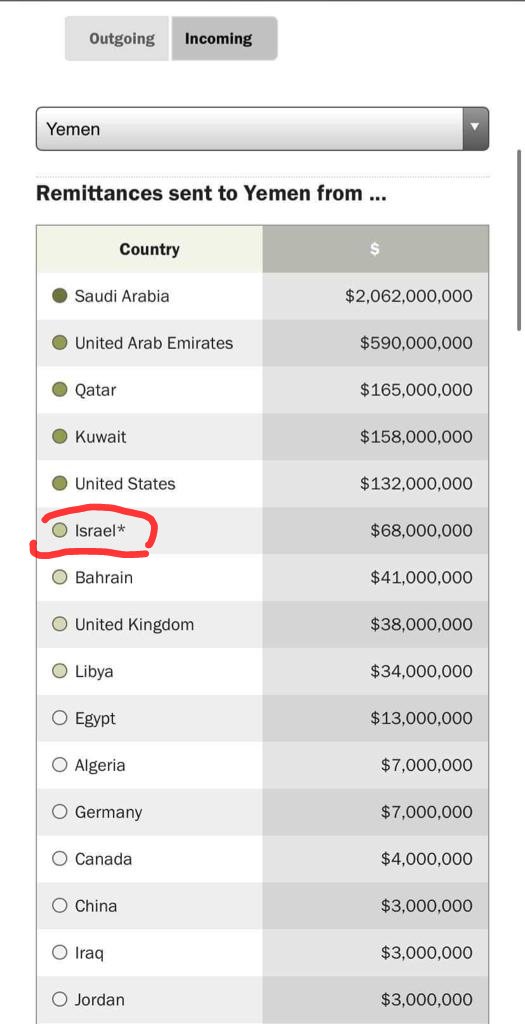
Task: Select the Egypt empty circle
Action: pyautogui.click(x=59, y=718)
